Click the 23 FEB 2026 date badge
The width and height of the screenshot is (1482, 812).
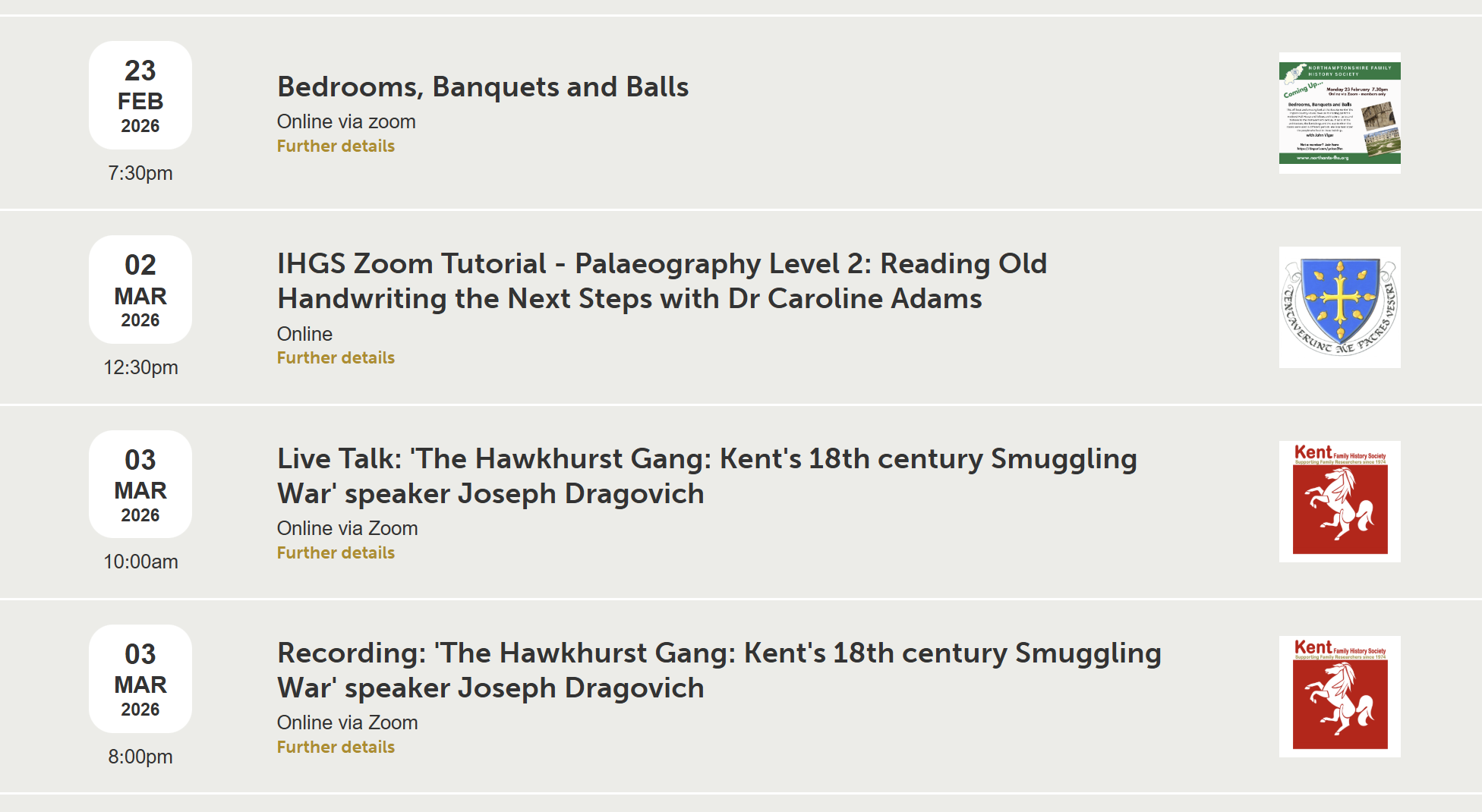140,96
